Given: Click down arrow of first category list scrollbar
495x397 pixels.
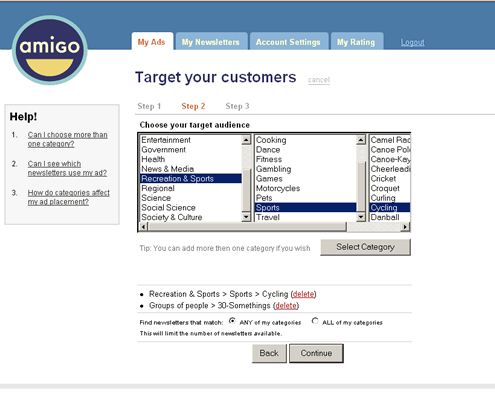Looking at the screenshot, I should point(246,217).
